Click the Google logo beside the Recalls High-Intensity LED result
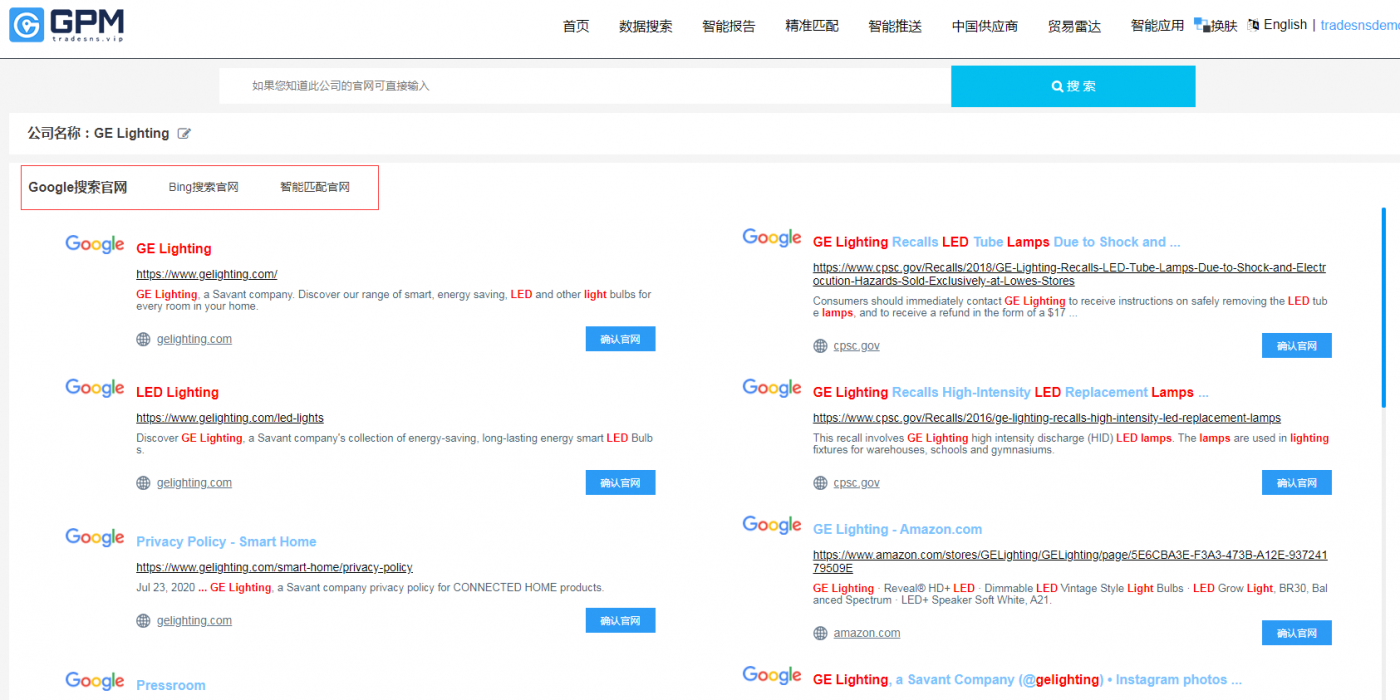This screenshot has height=700, width=1400. (x=772, y=388)
